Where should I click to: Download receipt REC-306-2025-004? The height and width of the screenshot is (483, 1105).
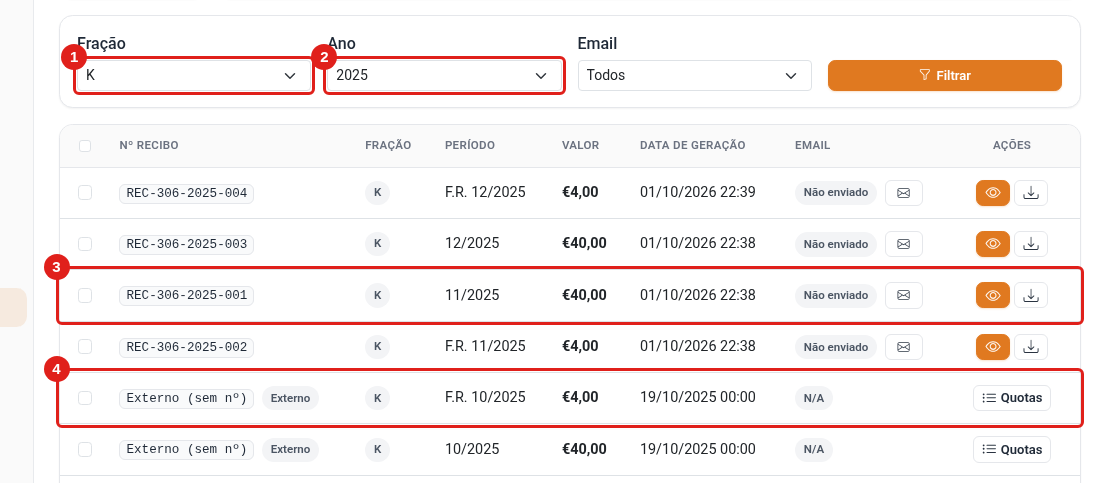(x=1031, y=192)
